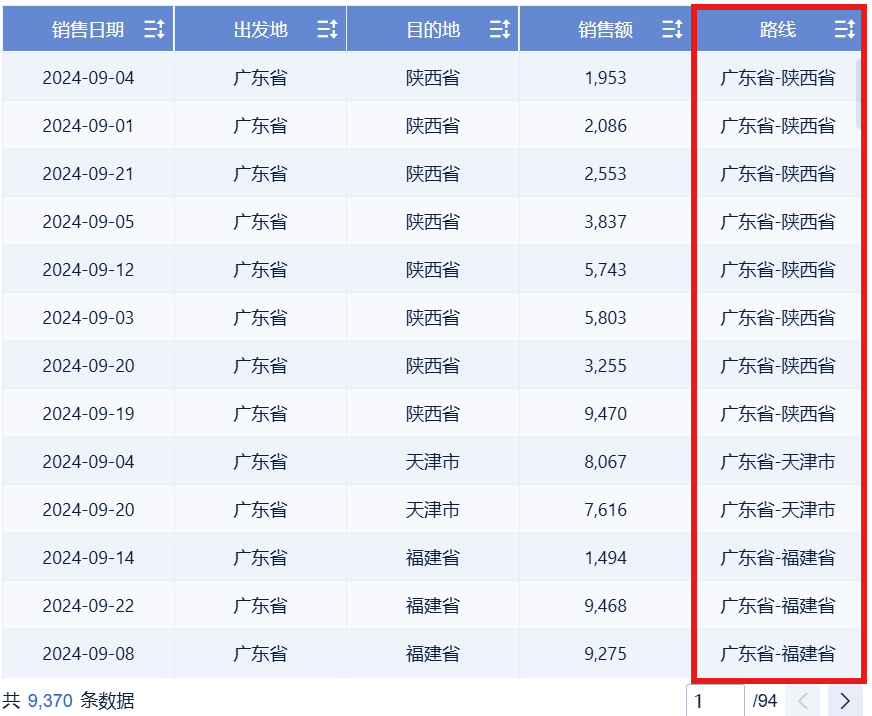Click the date cell 2024-09-19
The width and height of the screenshot is (872, 716).
coord(88,414)
